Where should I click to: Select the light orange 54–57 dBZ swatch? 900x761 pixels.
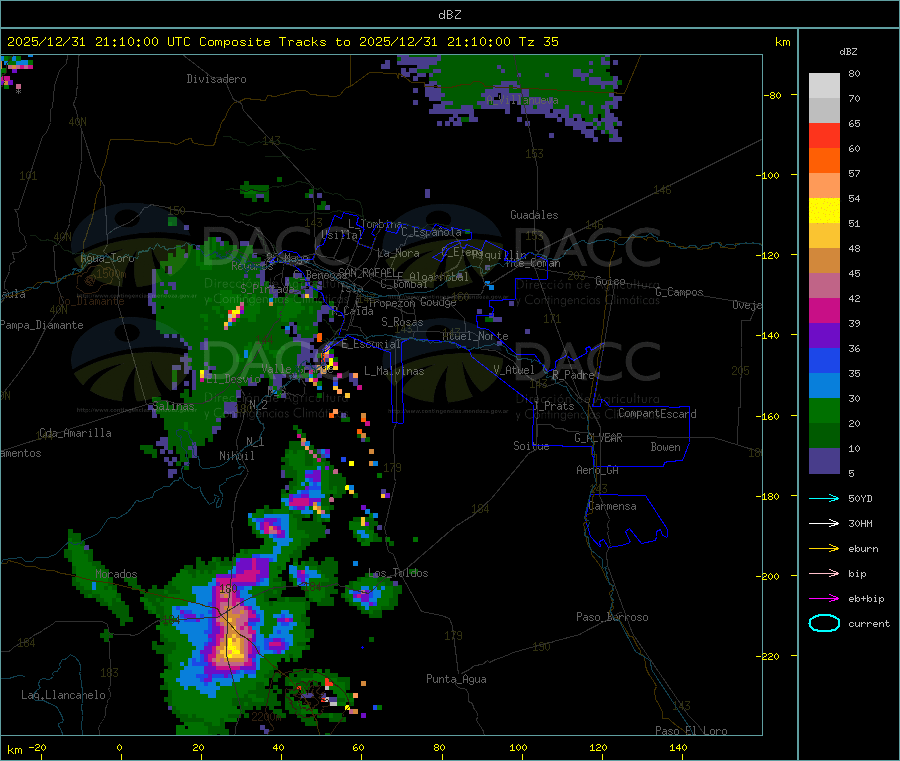[x=824, y=185]
